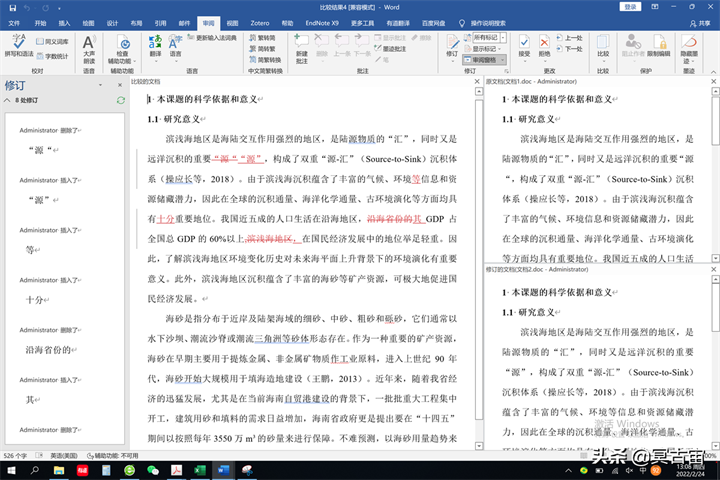
Task: Click the Translate icon
Action: tap(155, 47)
